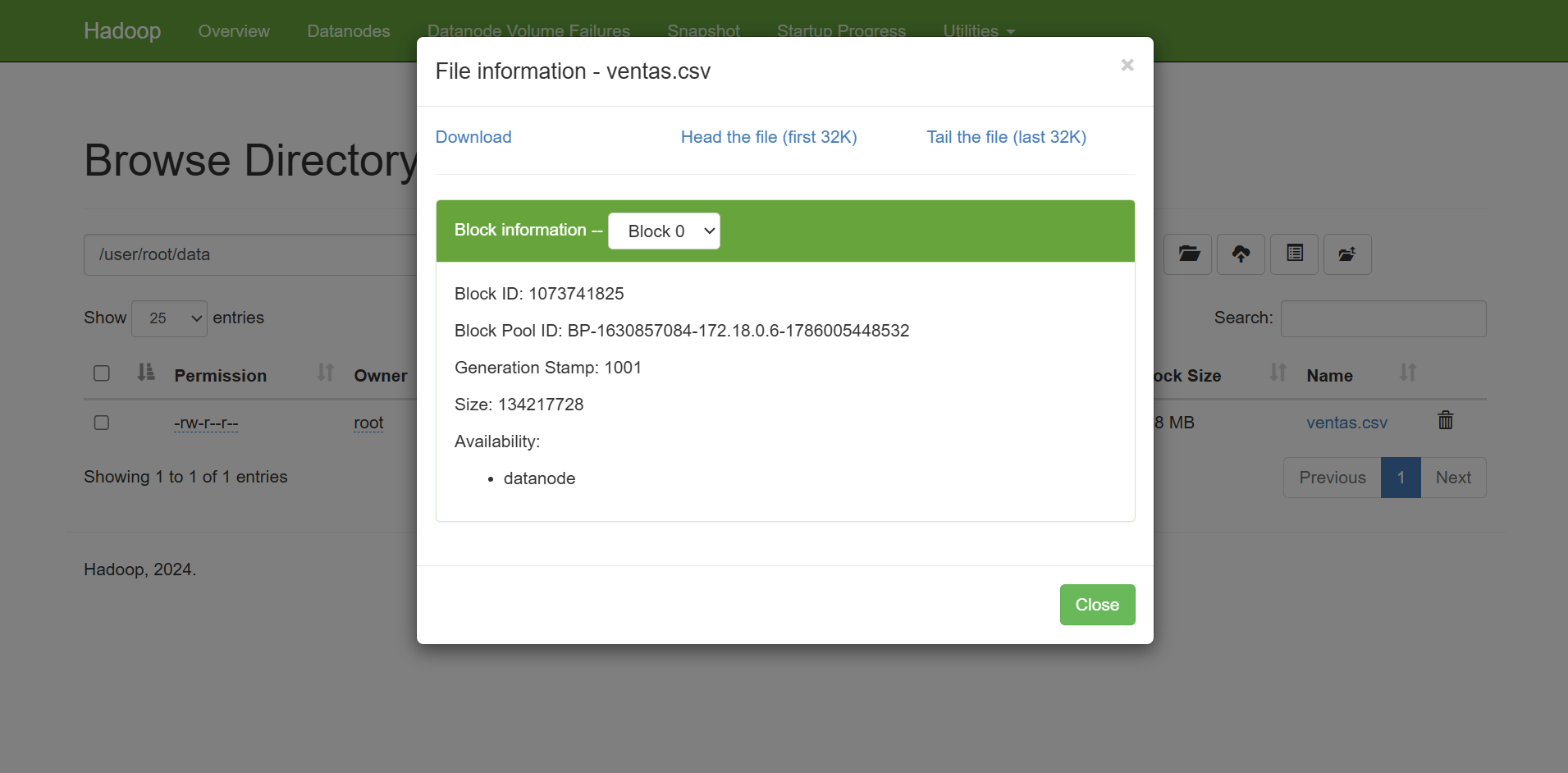Click the root owner link
Screen dimensions: 1568x773
368,423
